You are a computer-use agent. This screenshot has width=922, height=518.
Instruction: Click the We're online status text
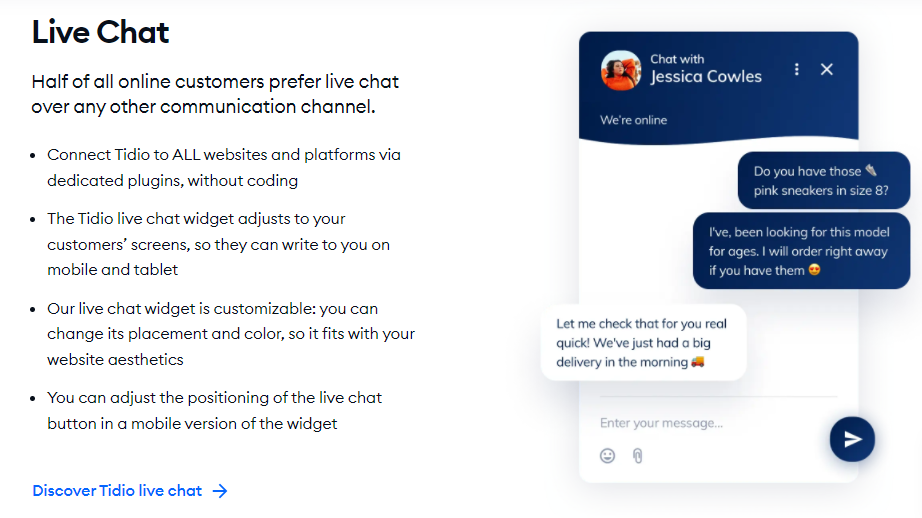633,120
